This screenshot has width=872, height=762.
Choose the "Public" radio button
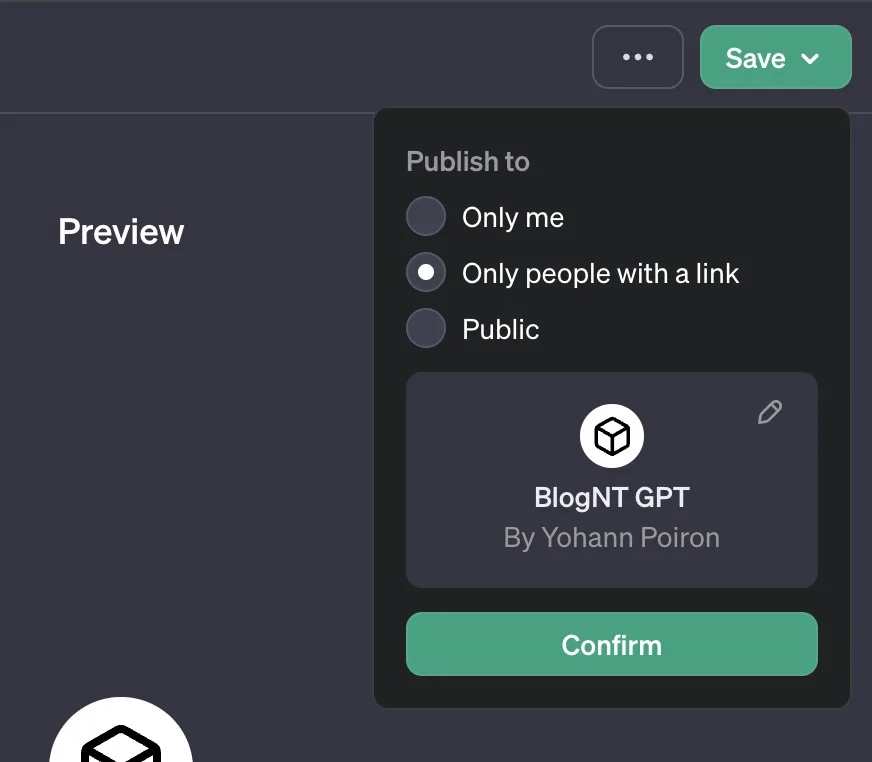coord(426,329)
